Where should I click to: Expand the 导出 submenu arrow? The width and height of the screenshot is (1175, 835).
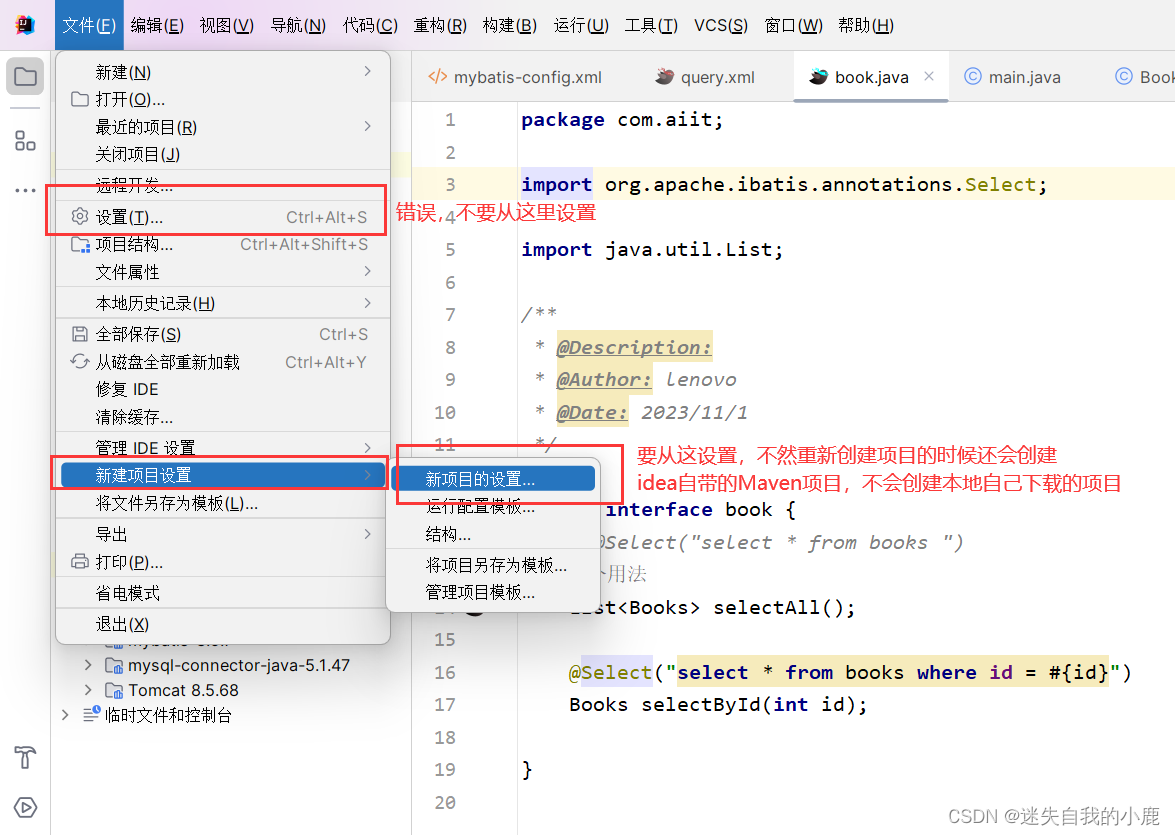click(x=367, y=534)
